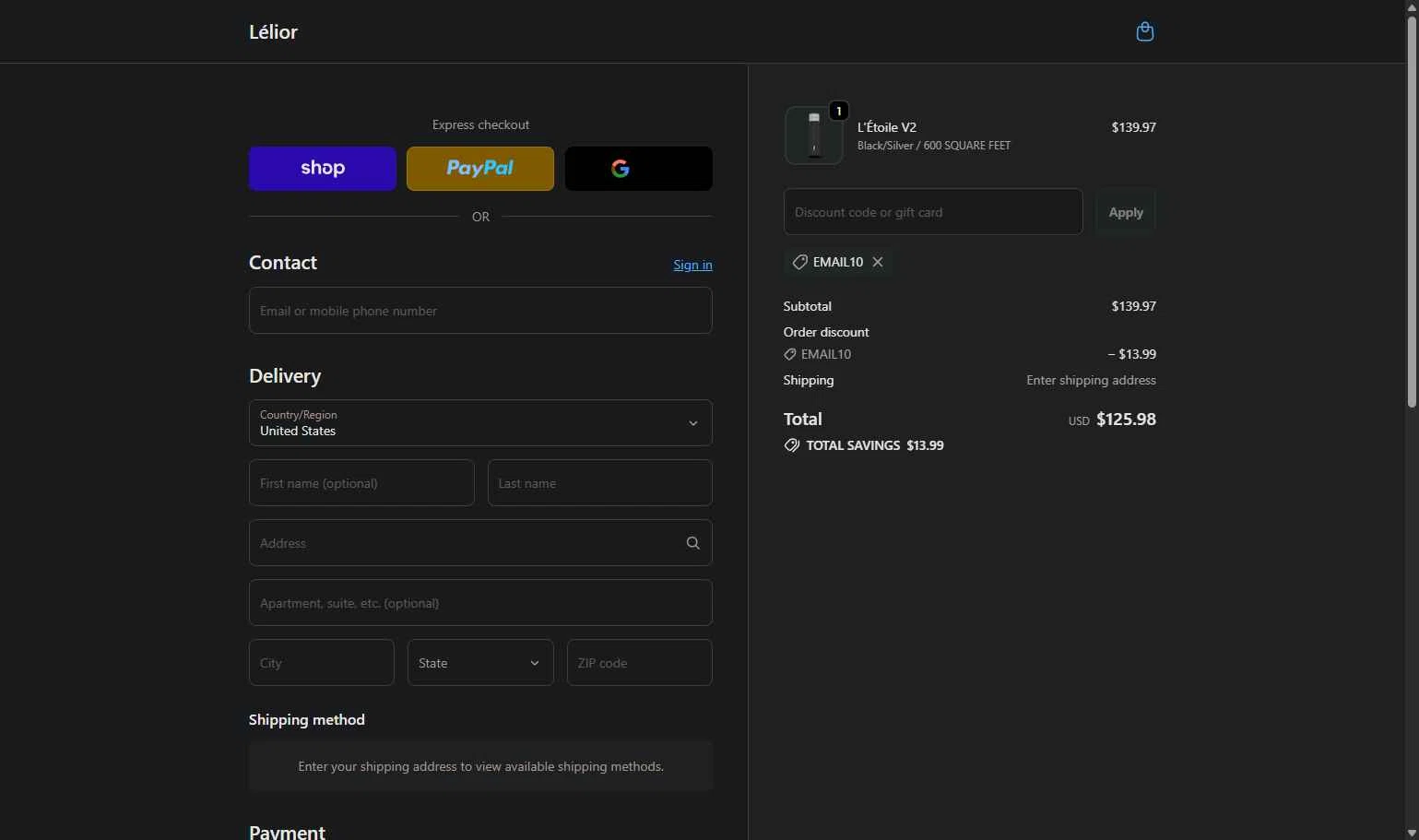Open the Lélior store logo link
Viewport: 1419px width, 840px height.
pos(273,31)
